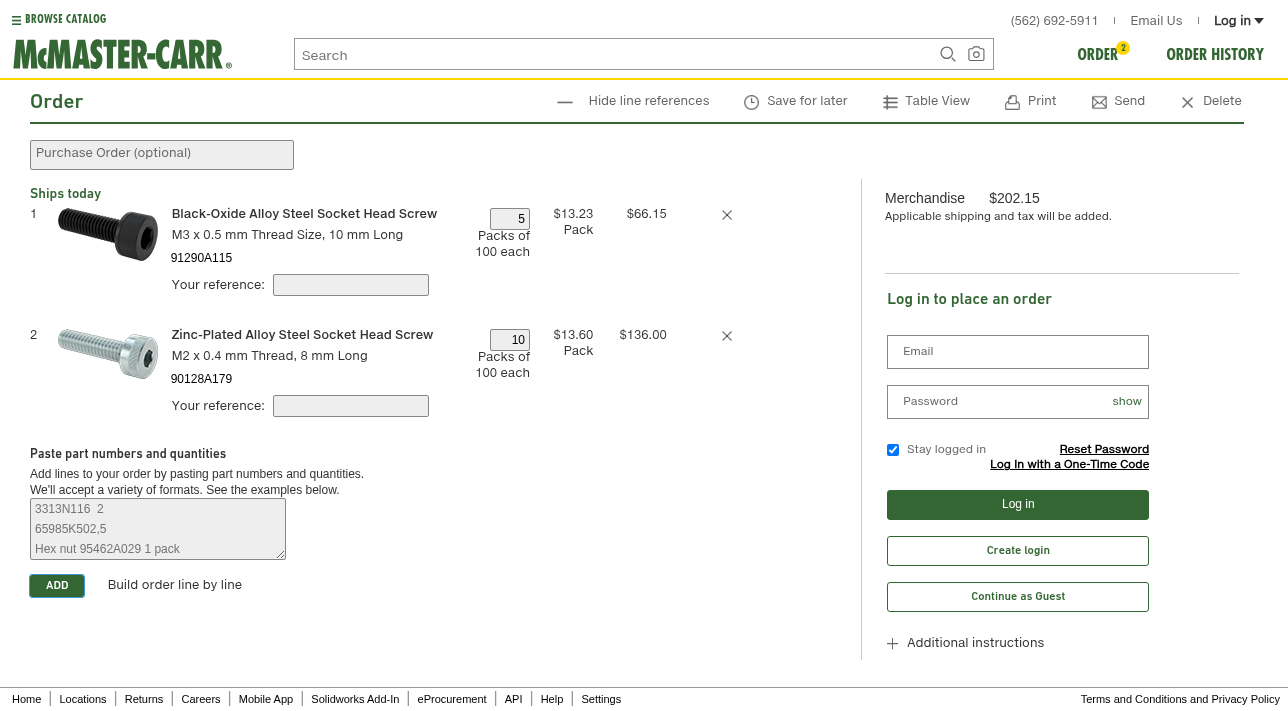Click the Table View icon
Image resolution: width=1288 pixels, height=711 pixels.
point(890,102)
